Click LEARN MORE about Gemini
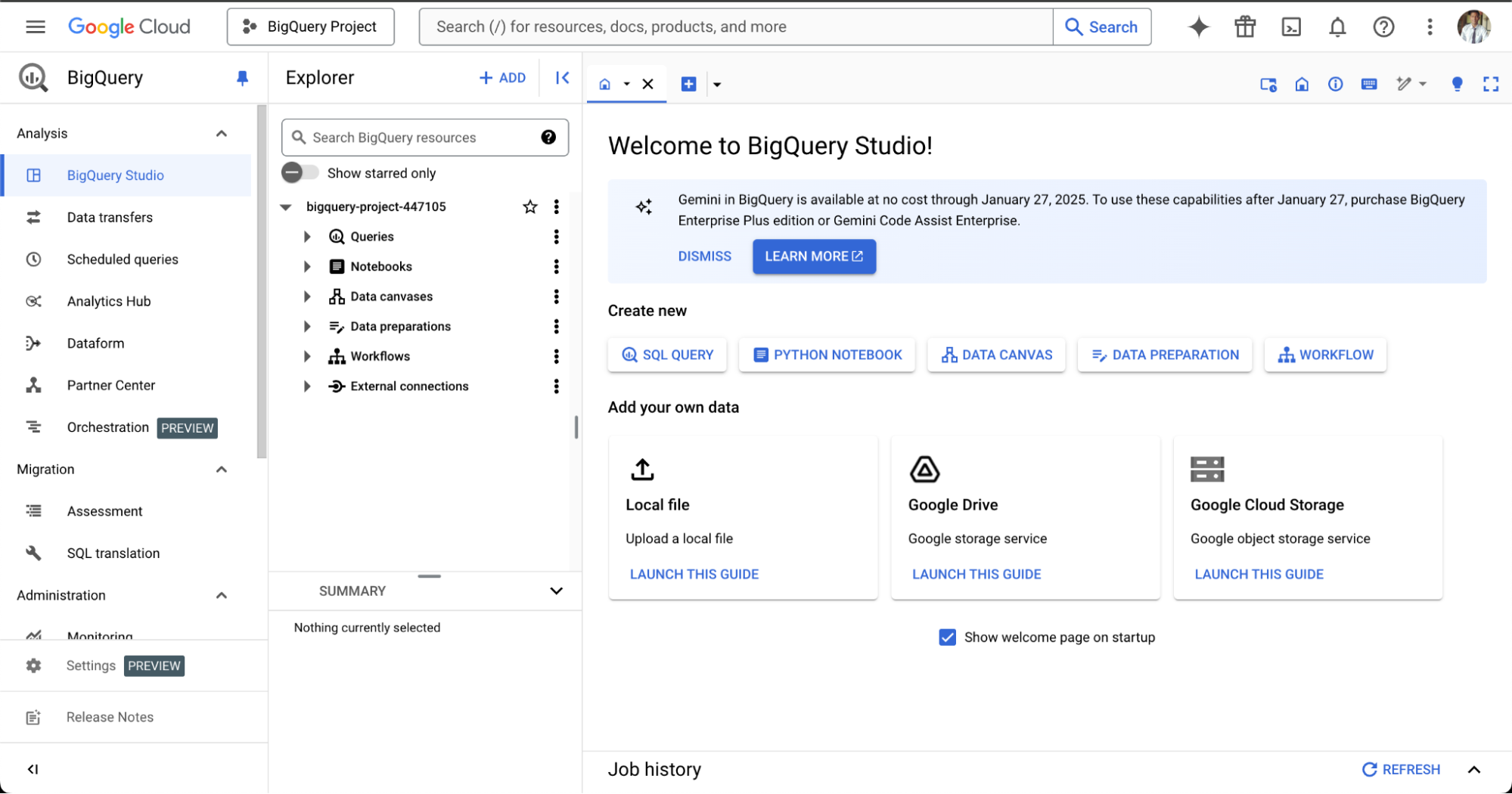 [814, 256]
